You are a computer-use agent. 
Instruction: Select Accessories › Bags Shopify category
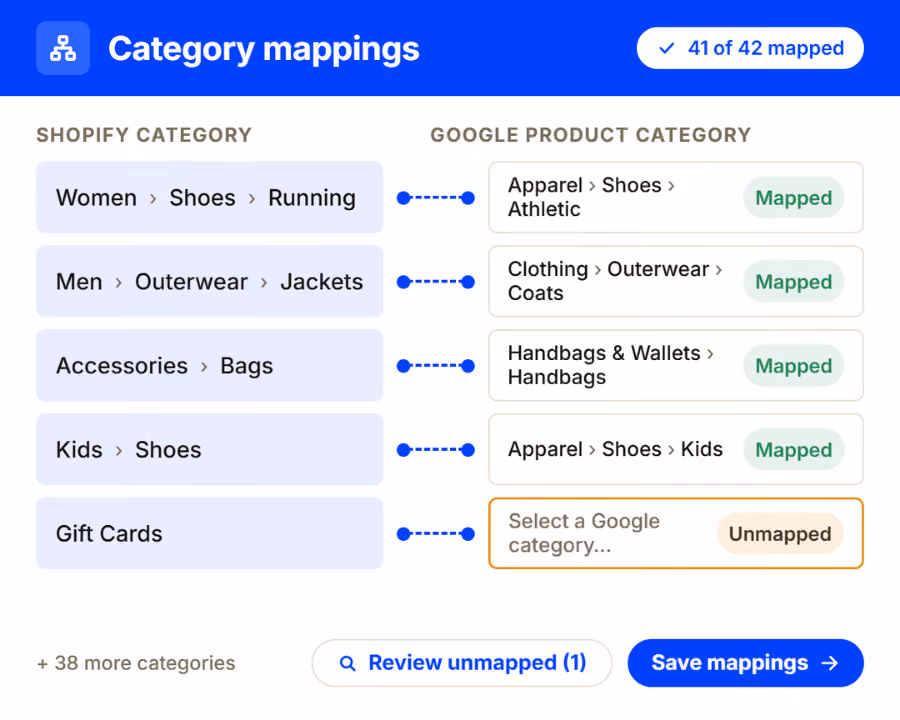[210, 365]
